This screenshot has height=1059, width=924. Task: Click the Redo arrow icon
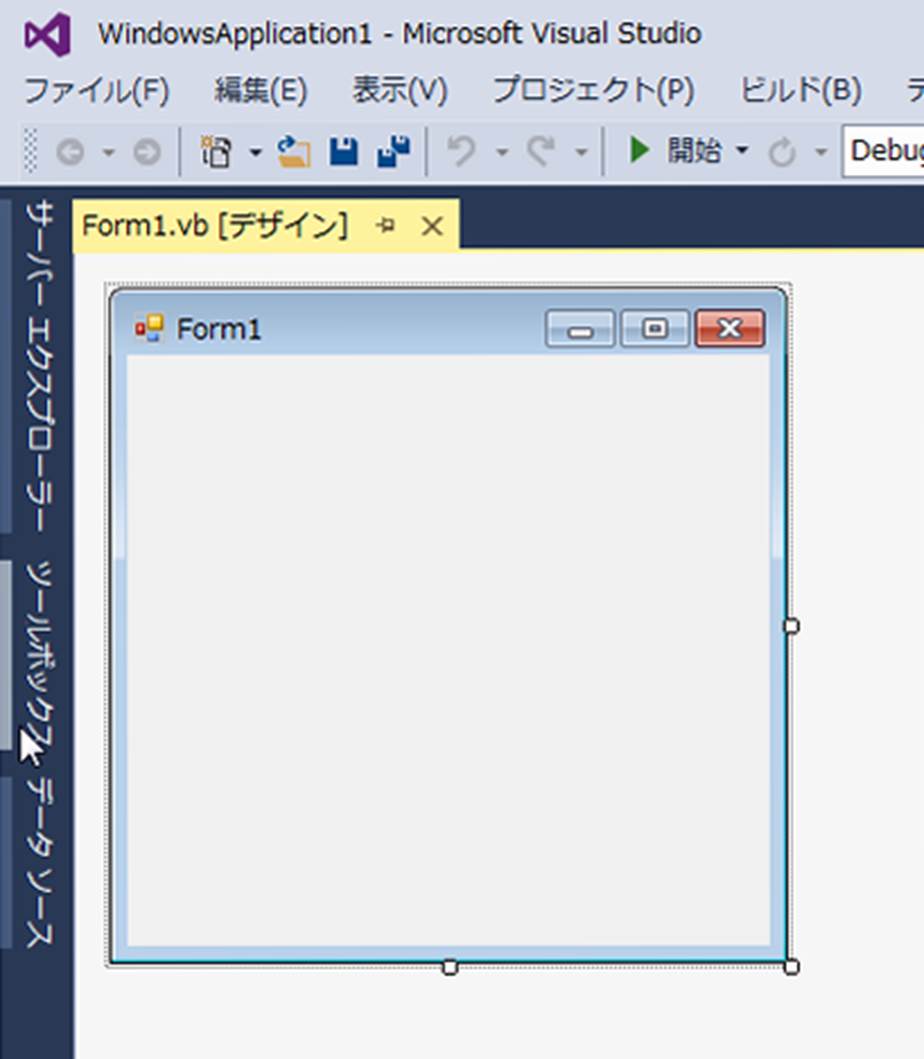pos(542,152)
